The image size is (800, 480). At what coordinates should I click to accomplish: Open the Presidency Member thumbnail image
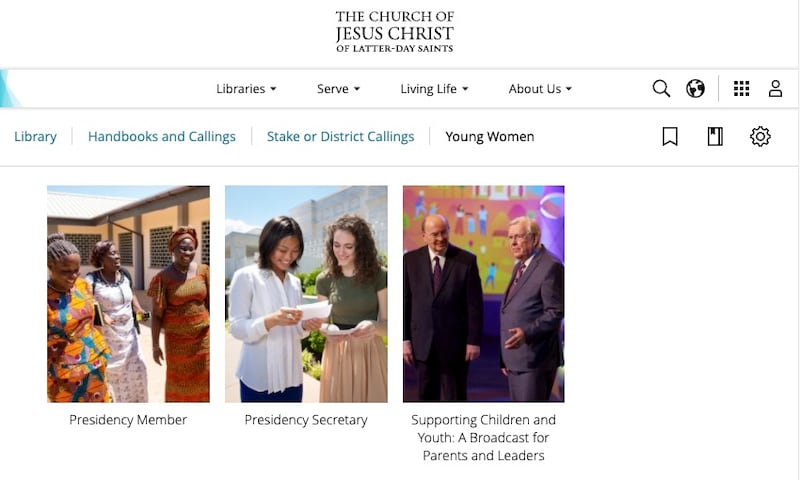coord(128,294)
